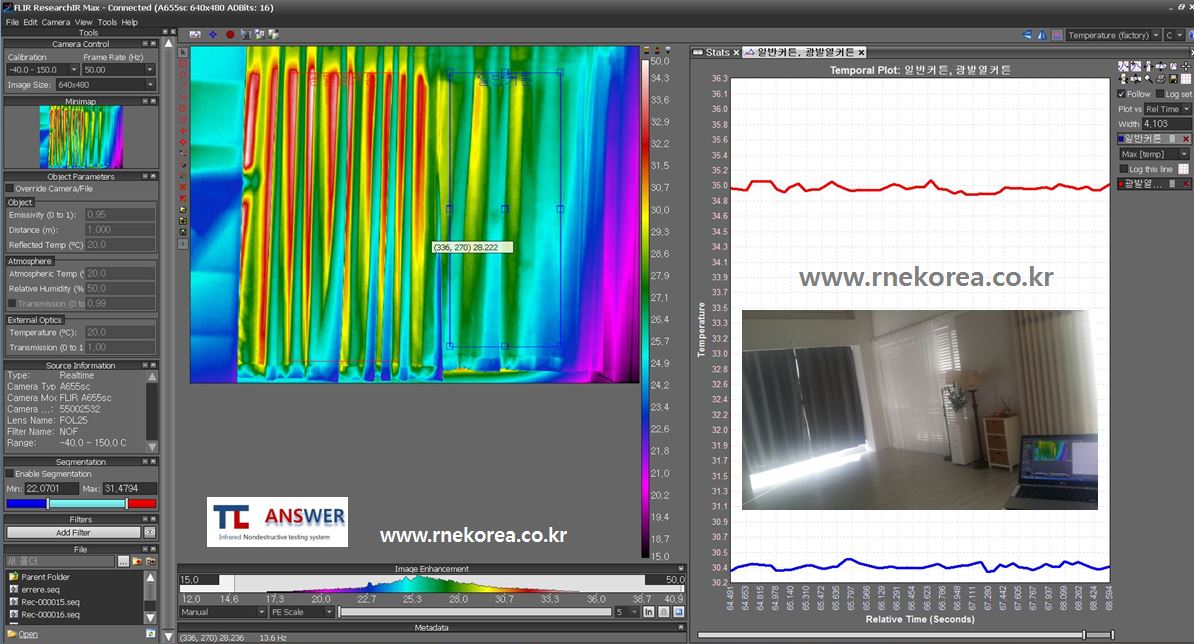Click the print icon in the plot tools

1160,78
